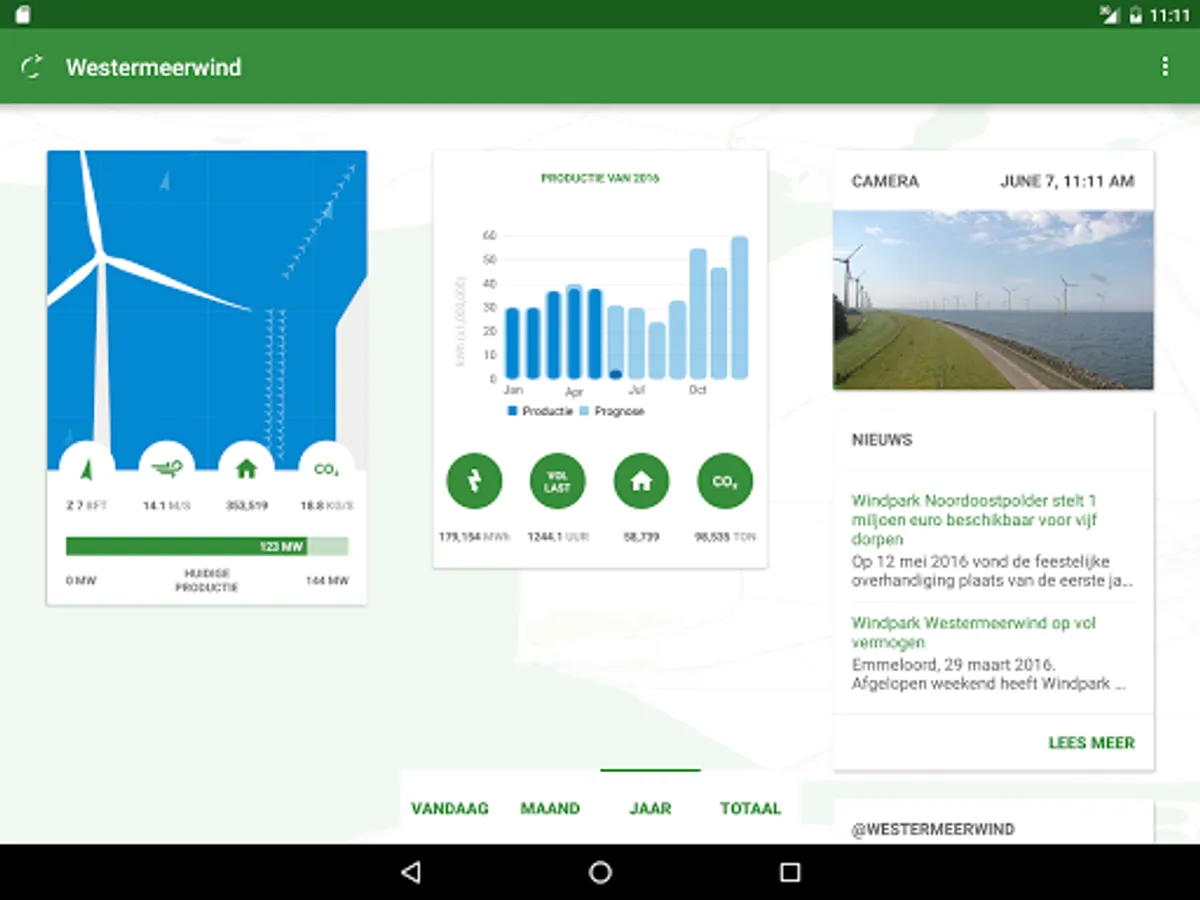The height and width of the screenshot is (900, 1200).
Task: Tap the 11:11 clock in status bar
Action: click(1170, 15)
